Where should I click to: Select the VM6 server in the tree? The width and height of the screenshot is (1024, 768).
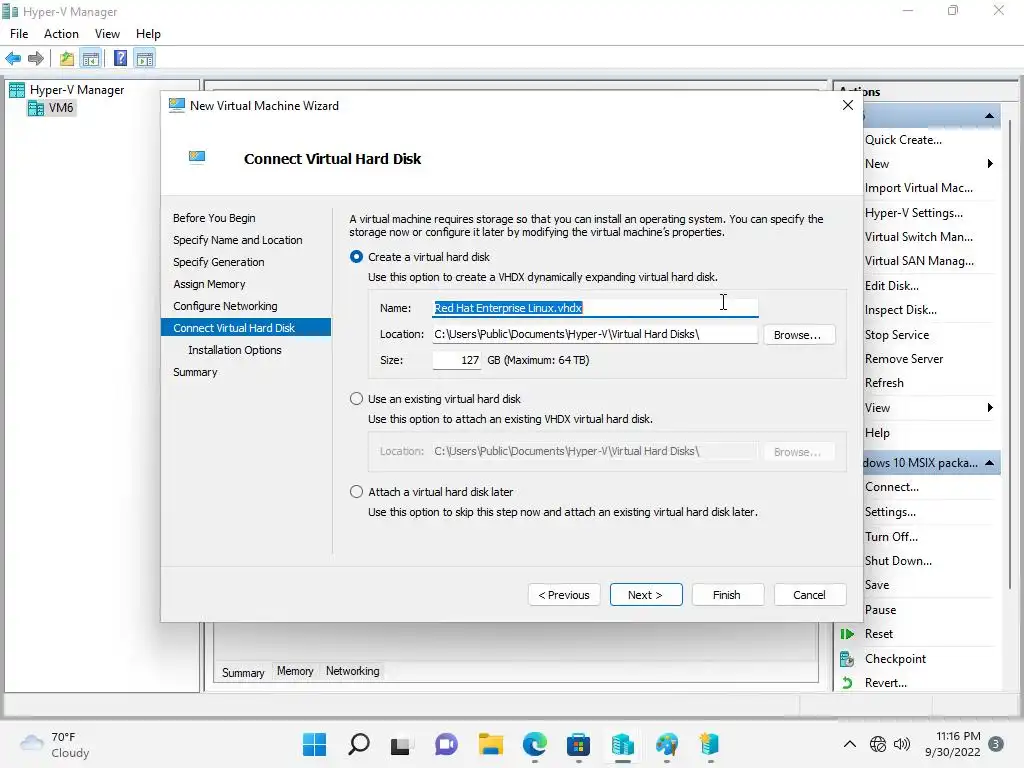click(x=52, y=108)
